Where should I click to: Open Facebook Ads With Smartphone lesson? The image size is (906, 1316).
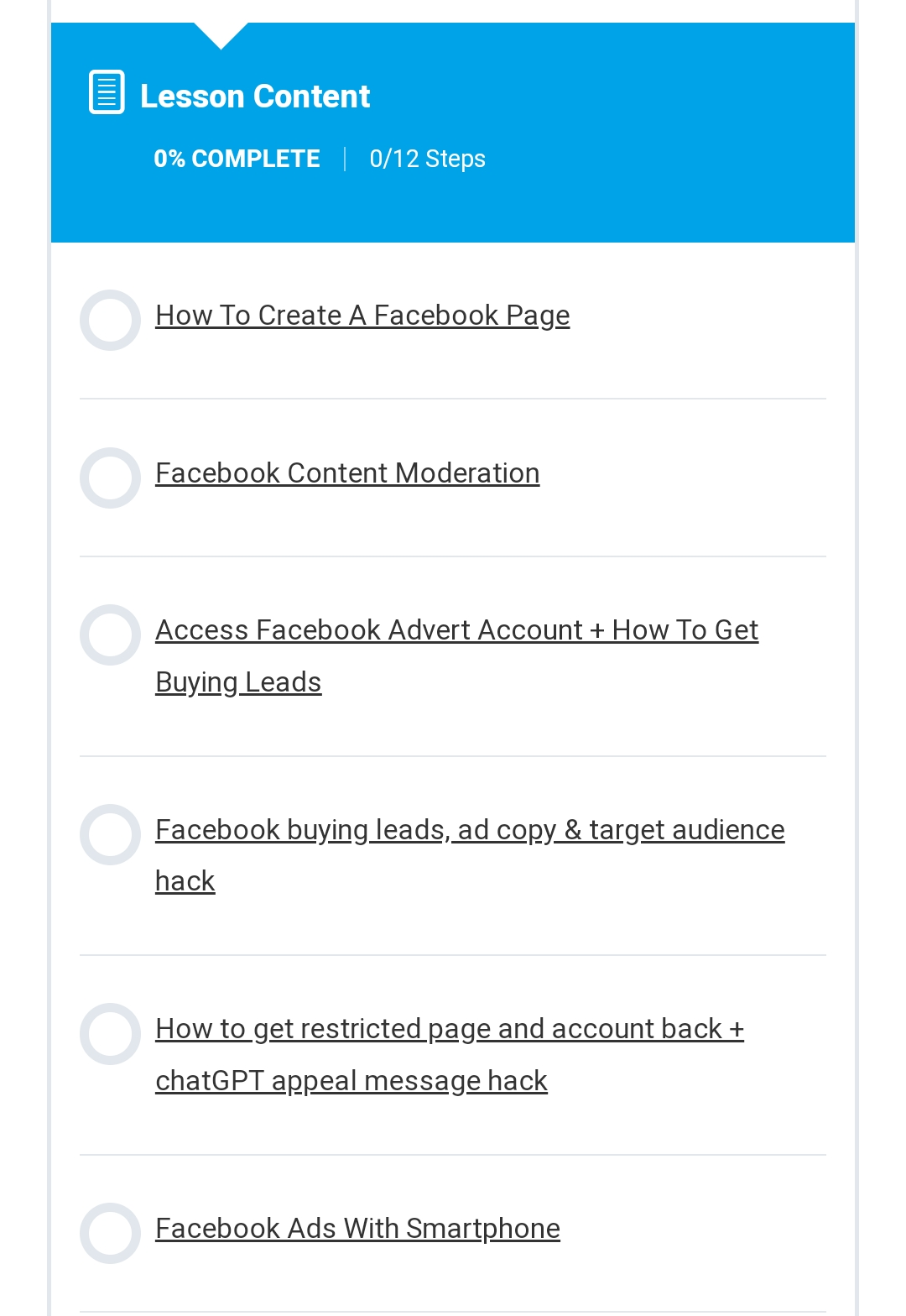click(x=357, y=1229)
